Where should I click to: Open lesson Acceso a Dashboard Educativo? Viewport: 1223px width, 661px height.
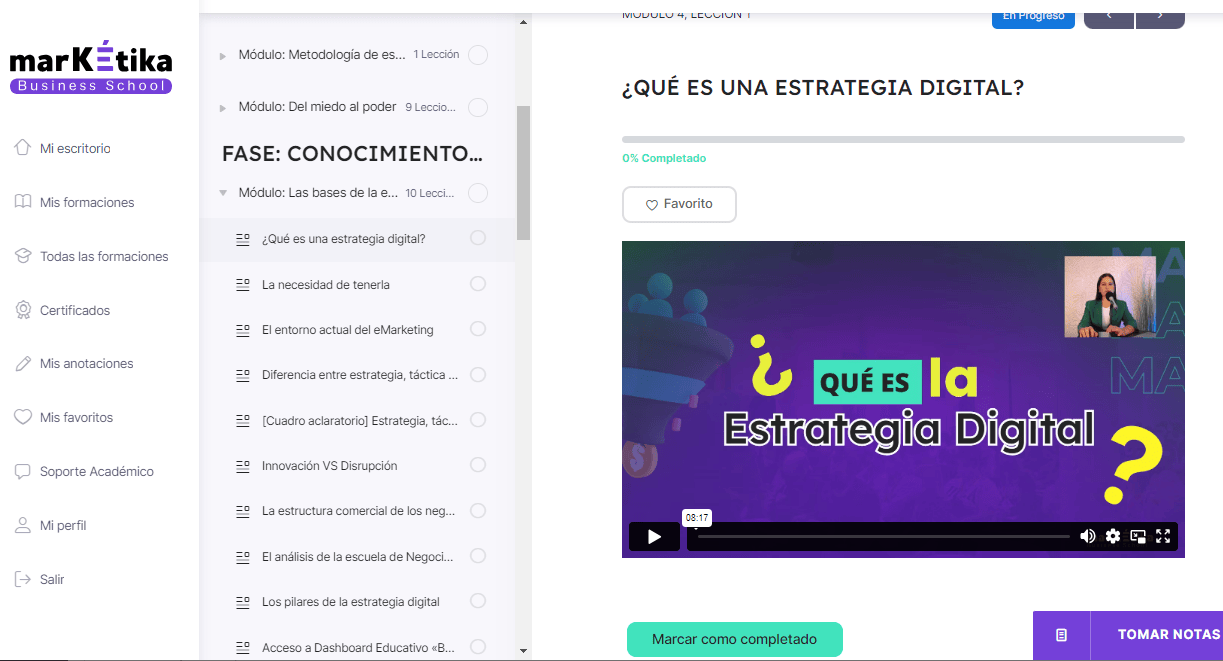point(358,648)
